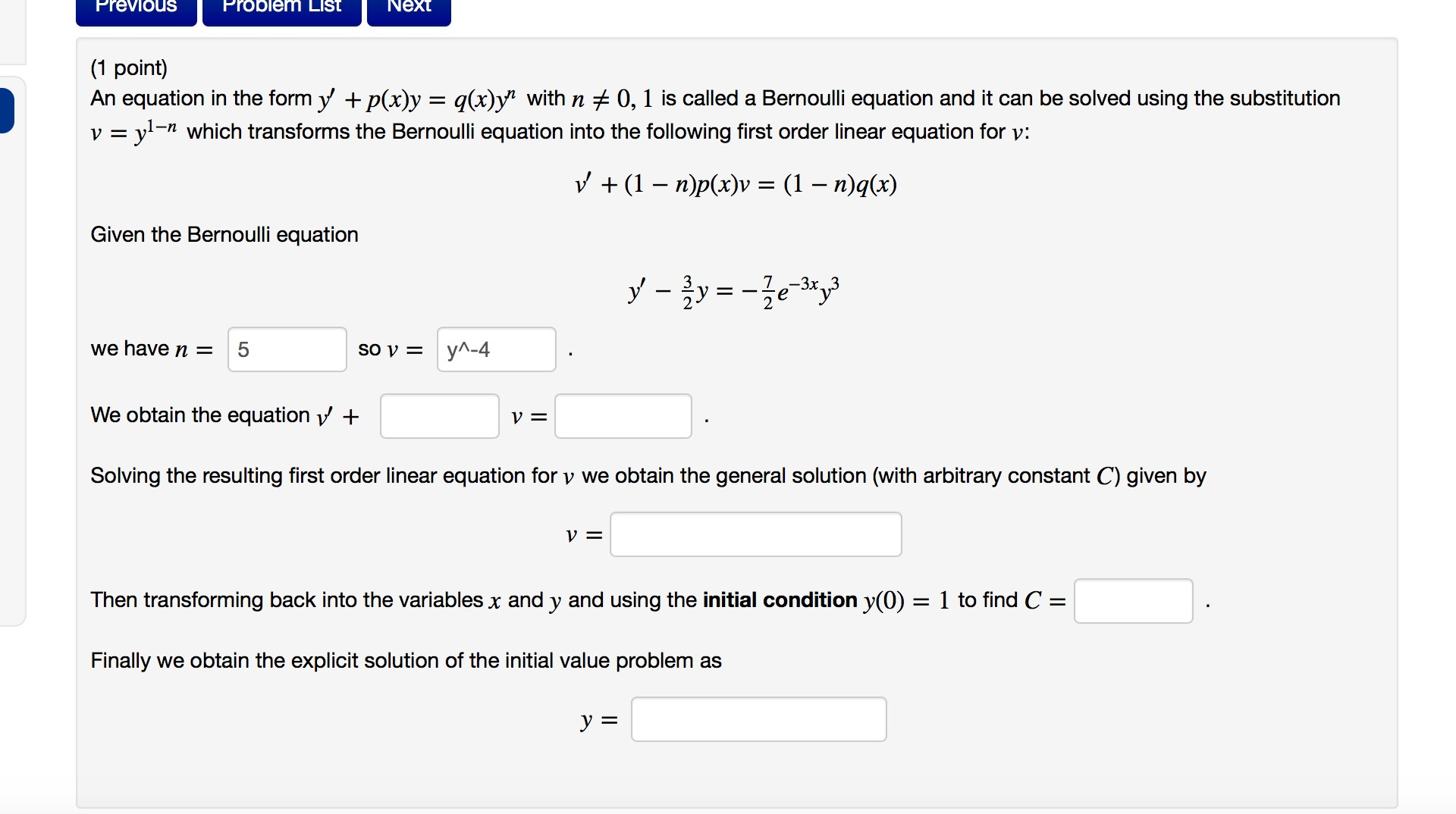Viewport: 1456px width, 814px height.
Task: Click the final explicit solution box for y
Action: (x=758, y=719)
